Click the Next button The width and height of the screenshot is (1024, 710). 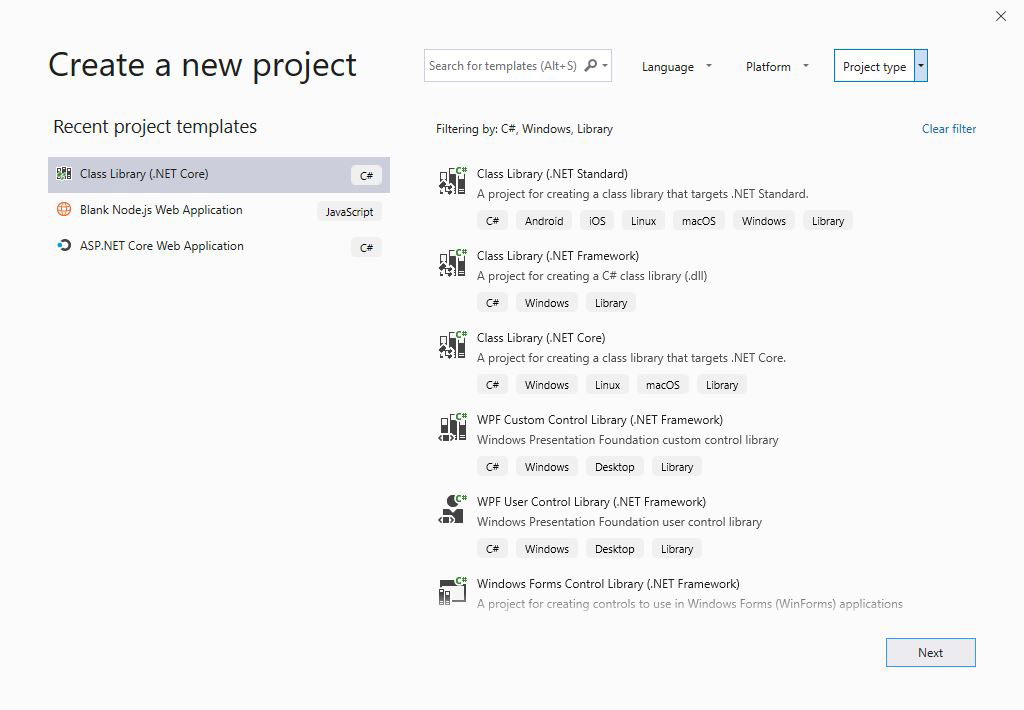[930, 652]
